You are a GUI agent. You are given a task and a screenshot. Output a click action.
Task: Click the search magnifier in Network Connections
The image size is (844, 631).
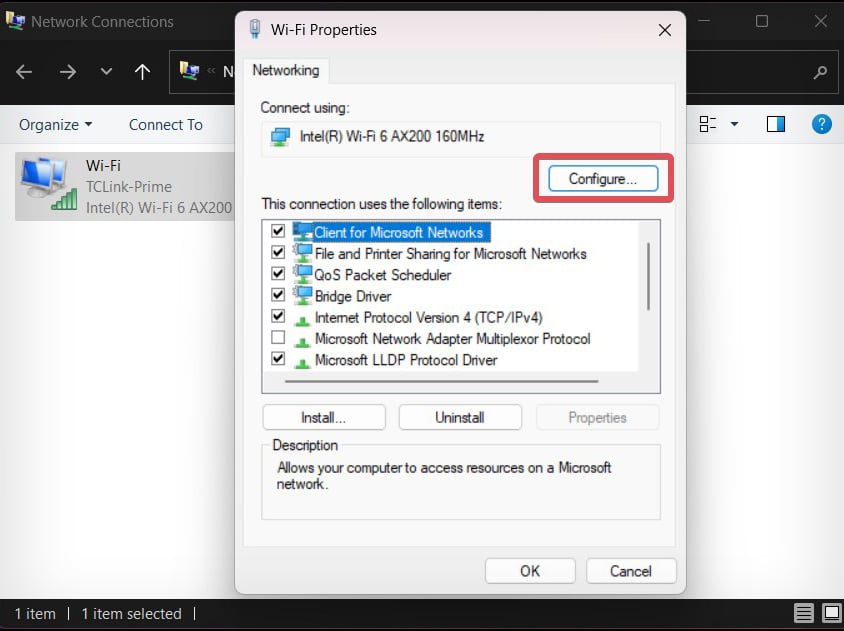tap(820, 72)
